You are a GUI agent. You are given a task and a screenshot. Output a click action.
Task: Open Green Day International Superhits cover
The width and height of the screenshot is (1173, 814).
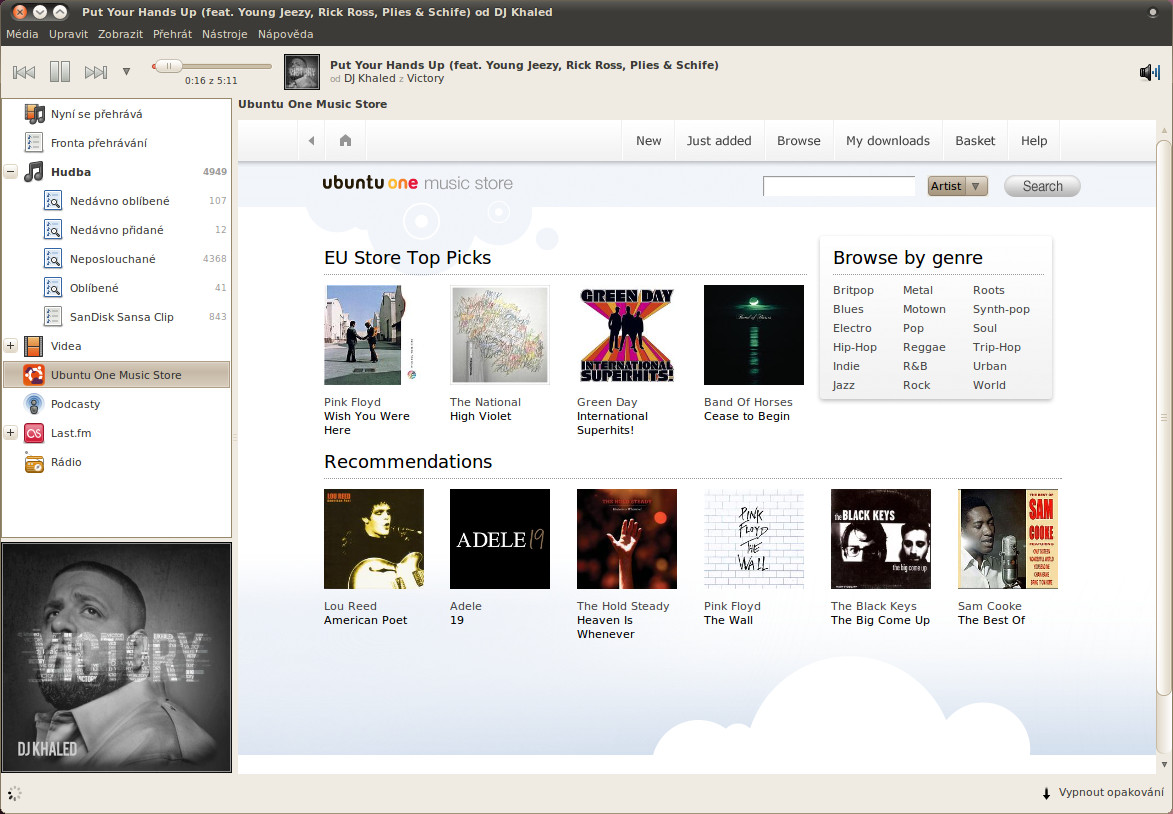coord(627,335)
